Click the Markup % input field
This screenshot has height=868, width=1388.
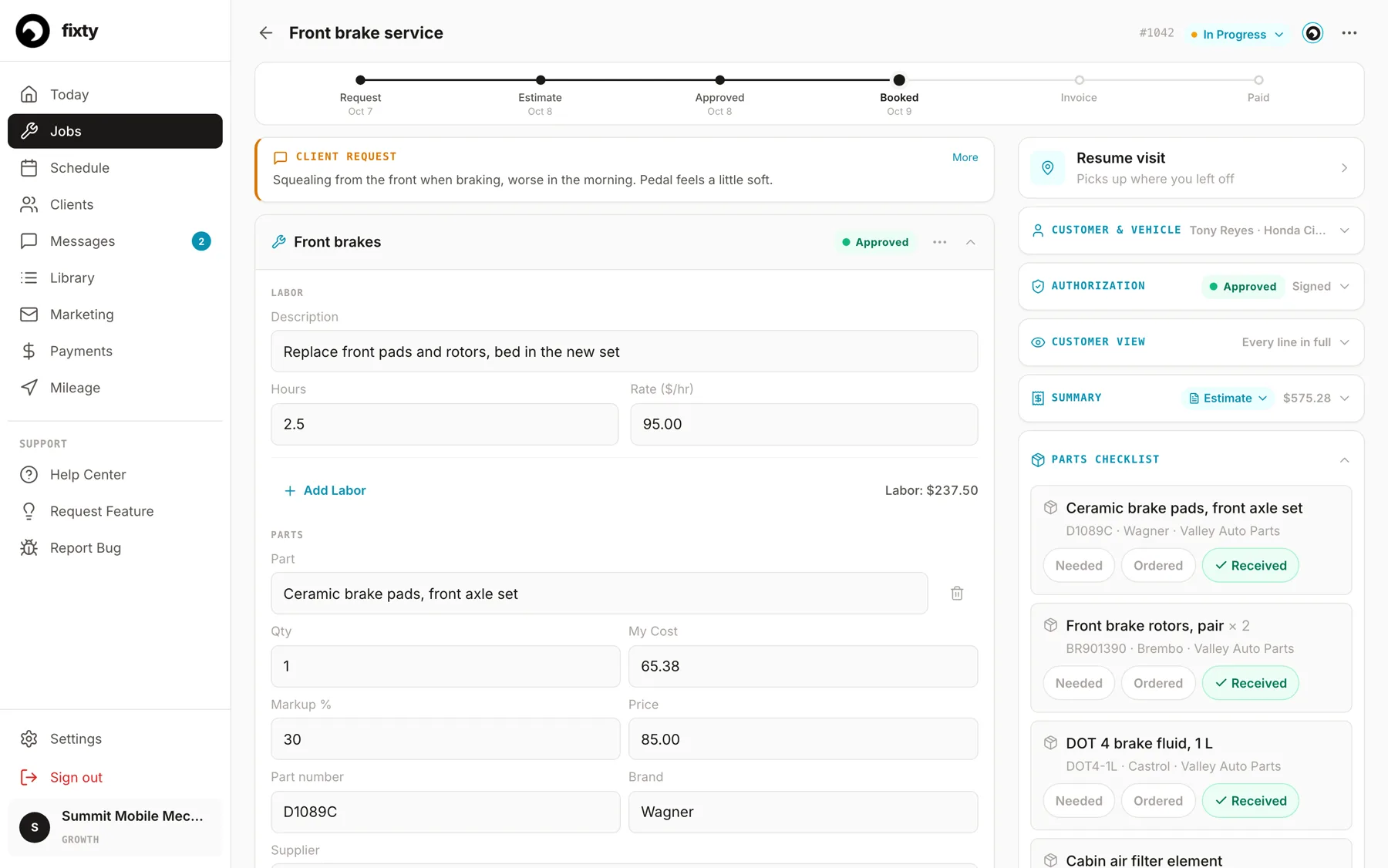445,738
